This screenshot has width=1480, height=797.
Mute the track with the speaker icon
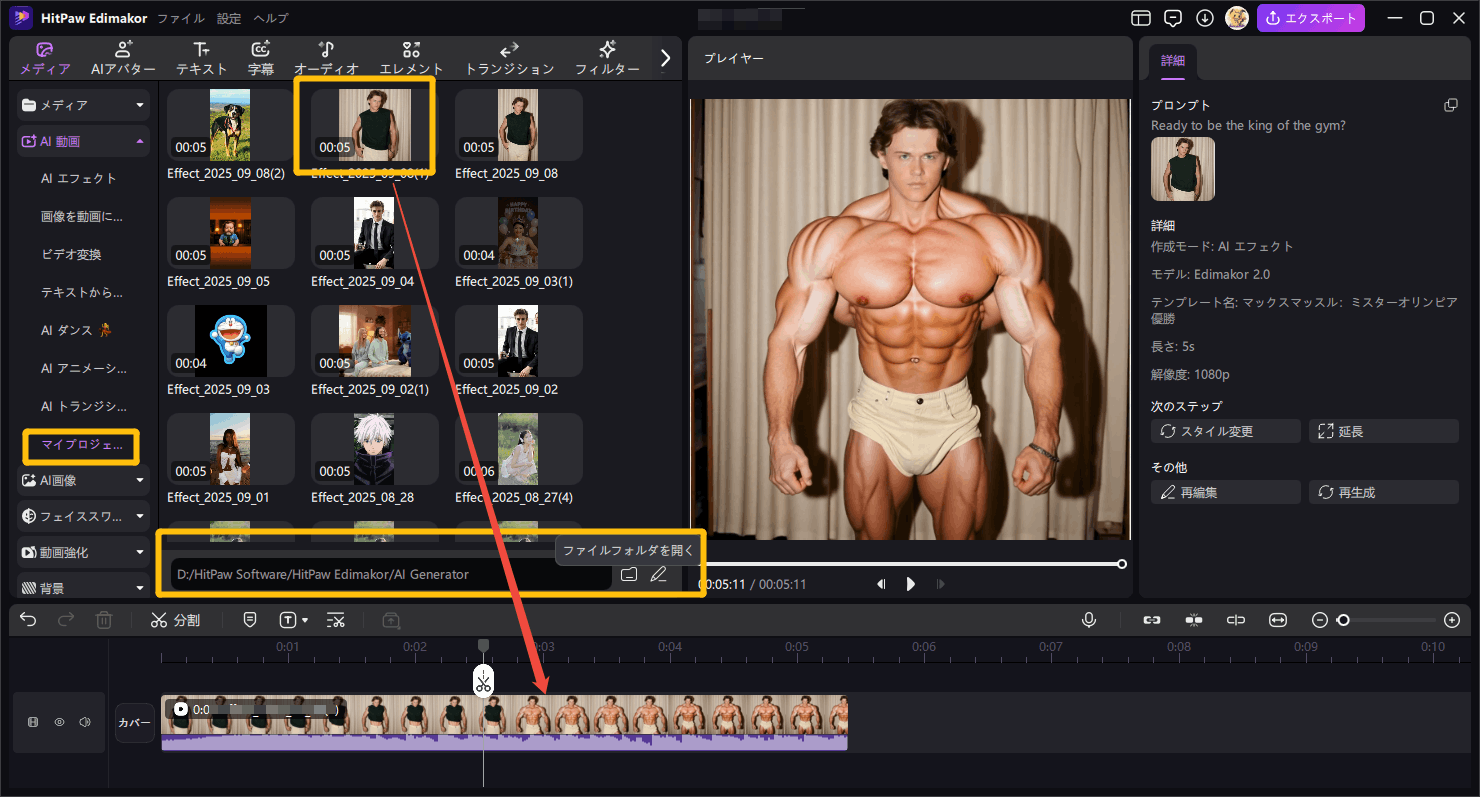click(83, 722)
